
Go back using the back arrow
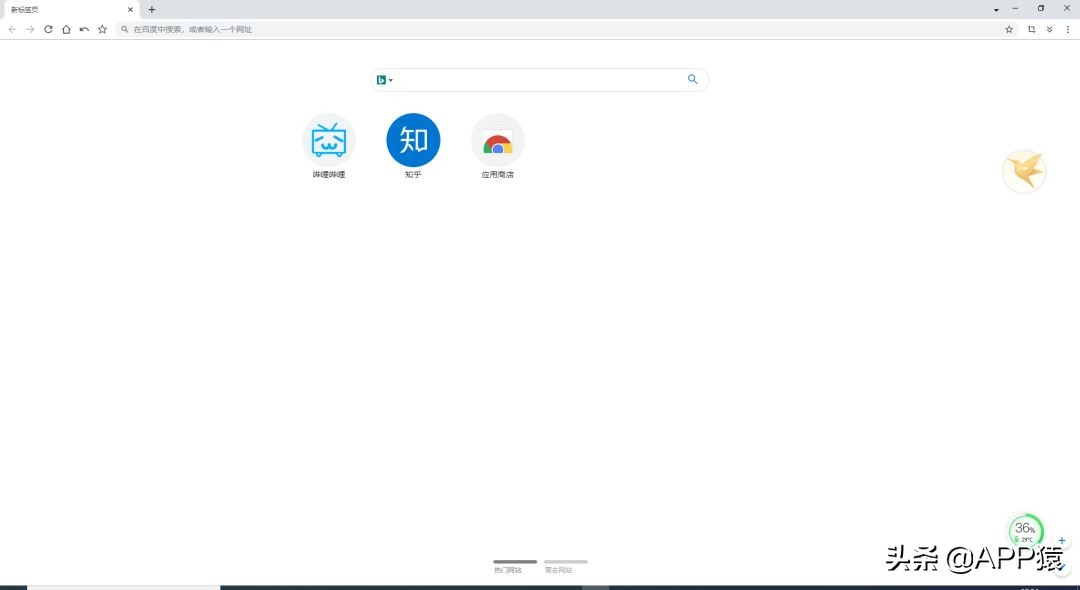(x=12, y=30)
